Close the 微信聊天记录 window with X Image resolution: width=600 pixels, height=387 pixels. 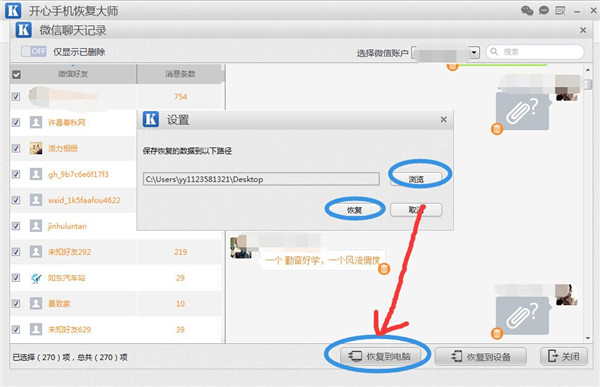[583, 30]
